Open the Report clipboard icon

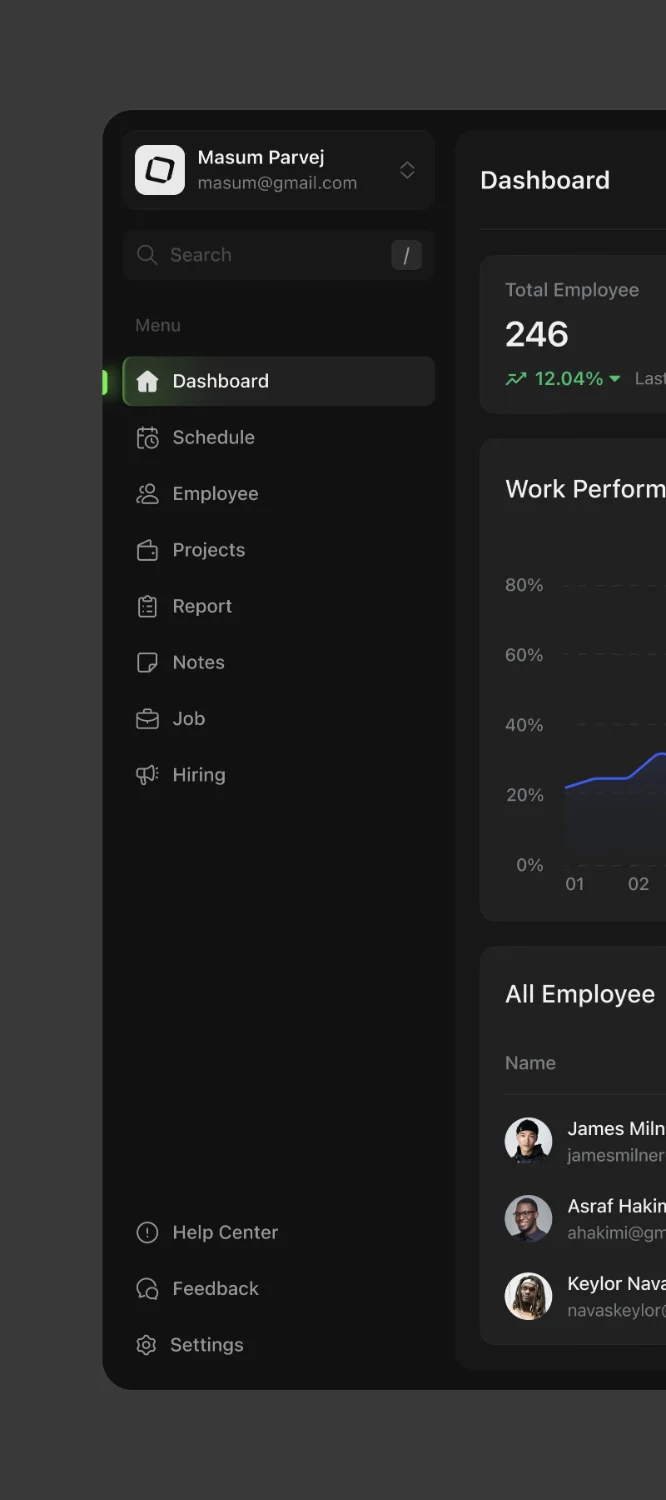[x=147, y=606]
